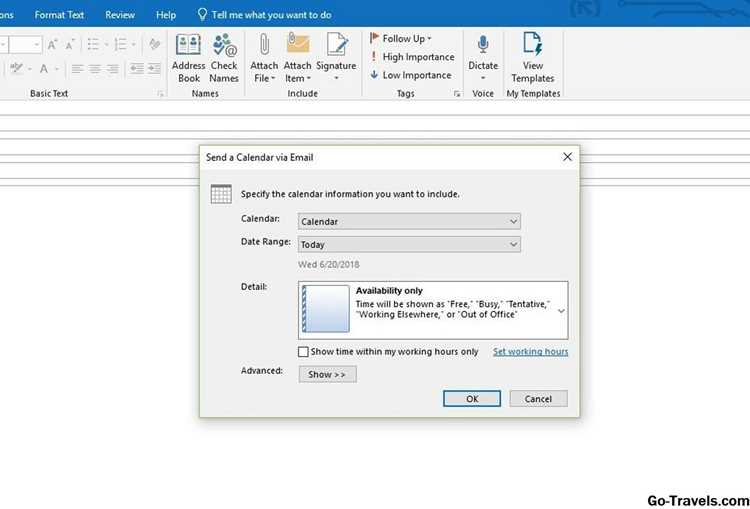Open the Follow Up flag dropdown
The width and height of the screenshot is (750, 509).
[x=401, y=39]
